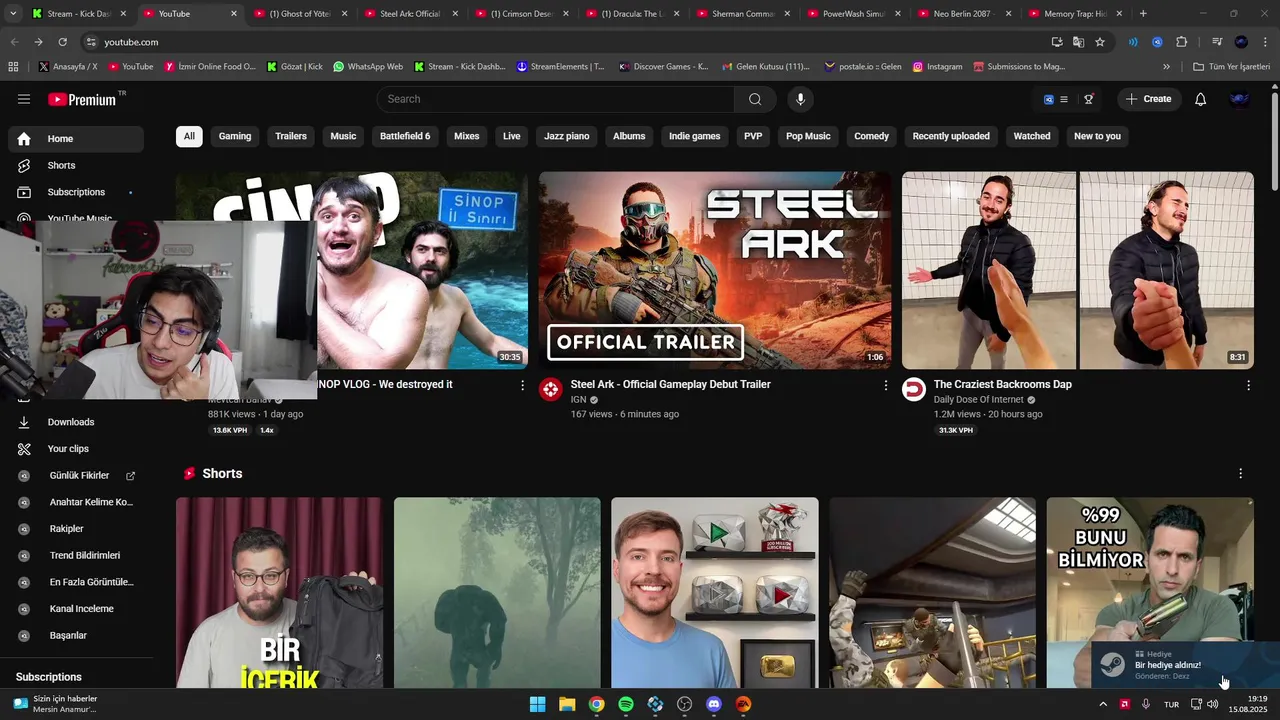Select the Gaming filter chip
The image size is (1280, 720).
(x=235, y=136)
